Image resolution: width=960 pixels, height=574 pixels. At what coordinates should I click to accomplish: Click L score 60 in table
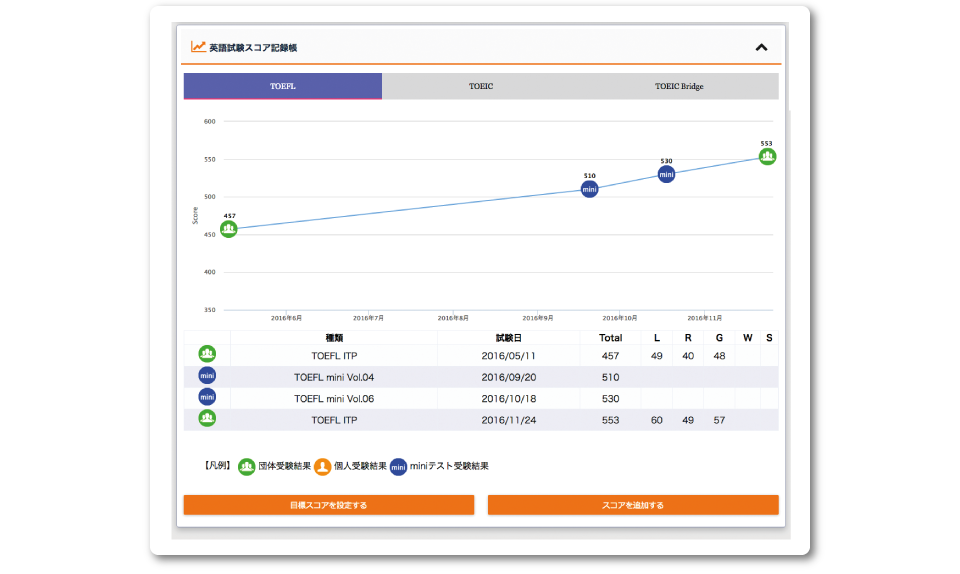pyautogui.click(x=657, y=420)
